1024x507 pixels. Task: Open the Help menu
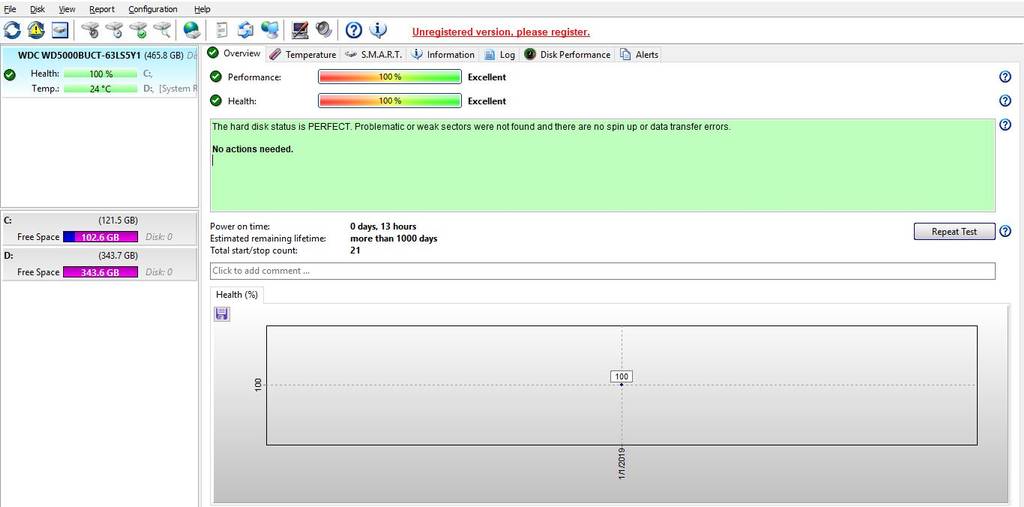click(202, 9)
